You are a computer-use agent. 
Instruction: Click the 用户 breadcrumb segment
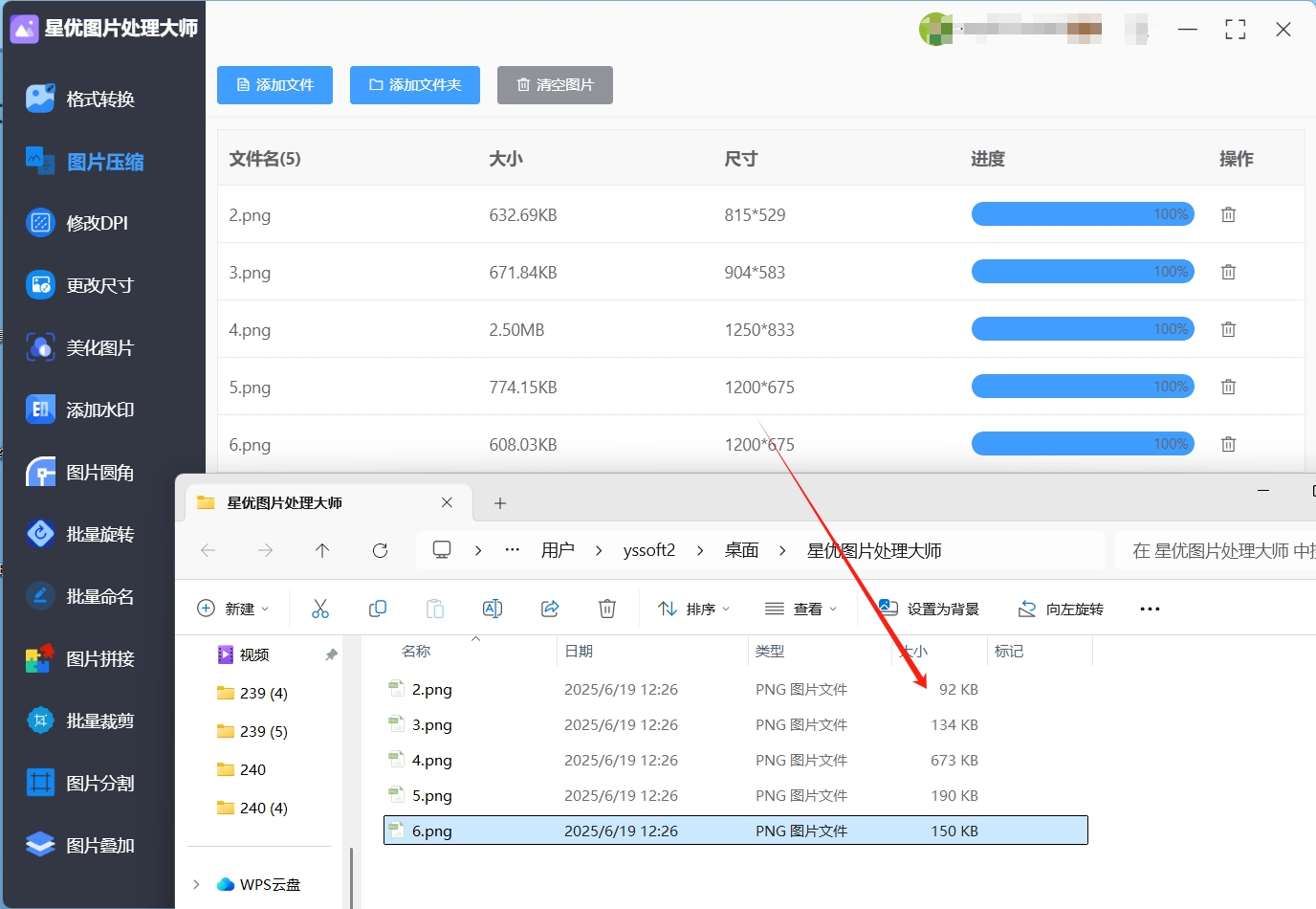tap(558, 550)
